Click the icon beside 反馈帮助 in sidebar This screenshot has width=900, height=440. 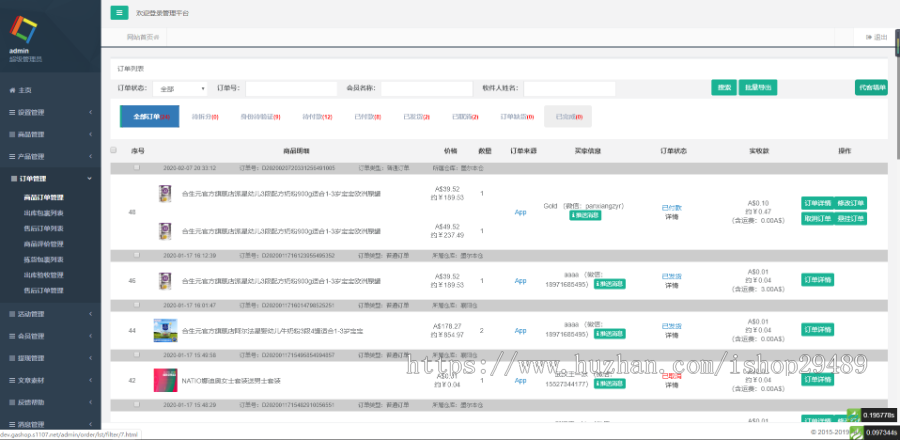point(13,402)
